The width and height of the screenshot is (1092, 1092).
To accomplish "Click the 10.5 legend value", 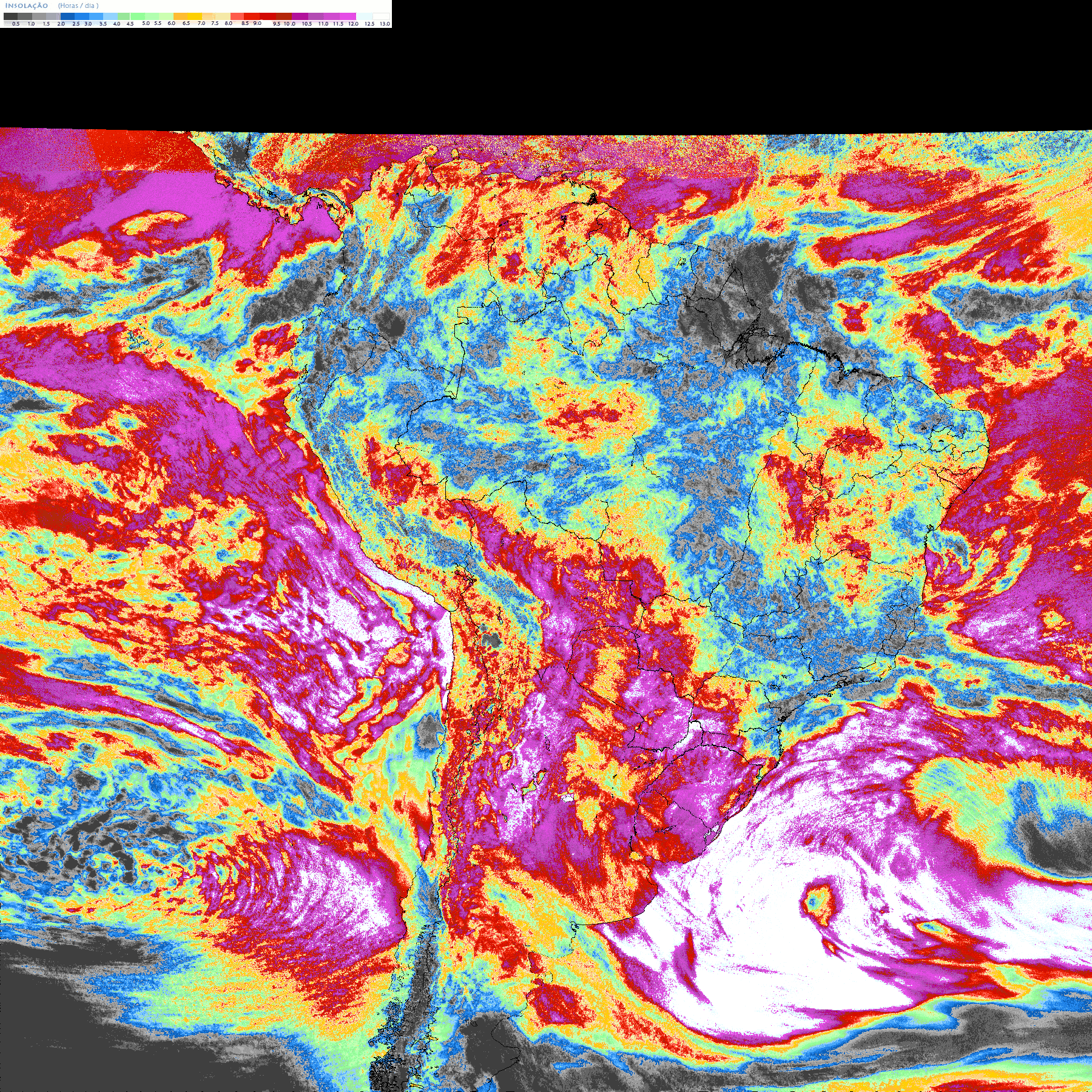I will 307,24.
